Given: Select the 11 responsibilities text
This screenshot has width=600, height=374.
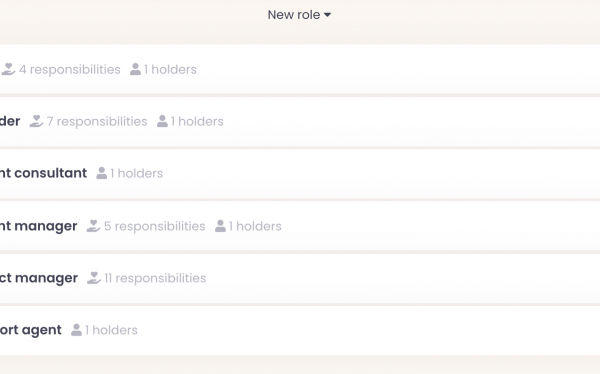Looking at the screenshot, I should coord(155,279).
